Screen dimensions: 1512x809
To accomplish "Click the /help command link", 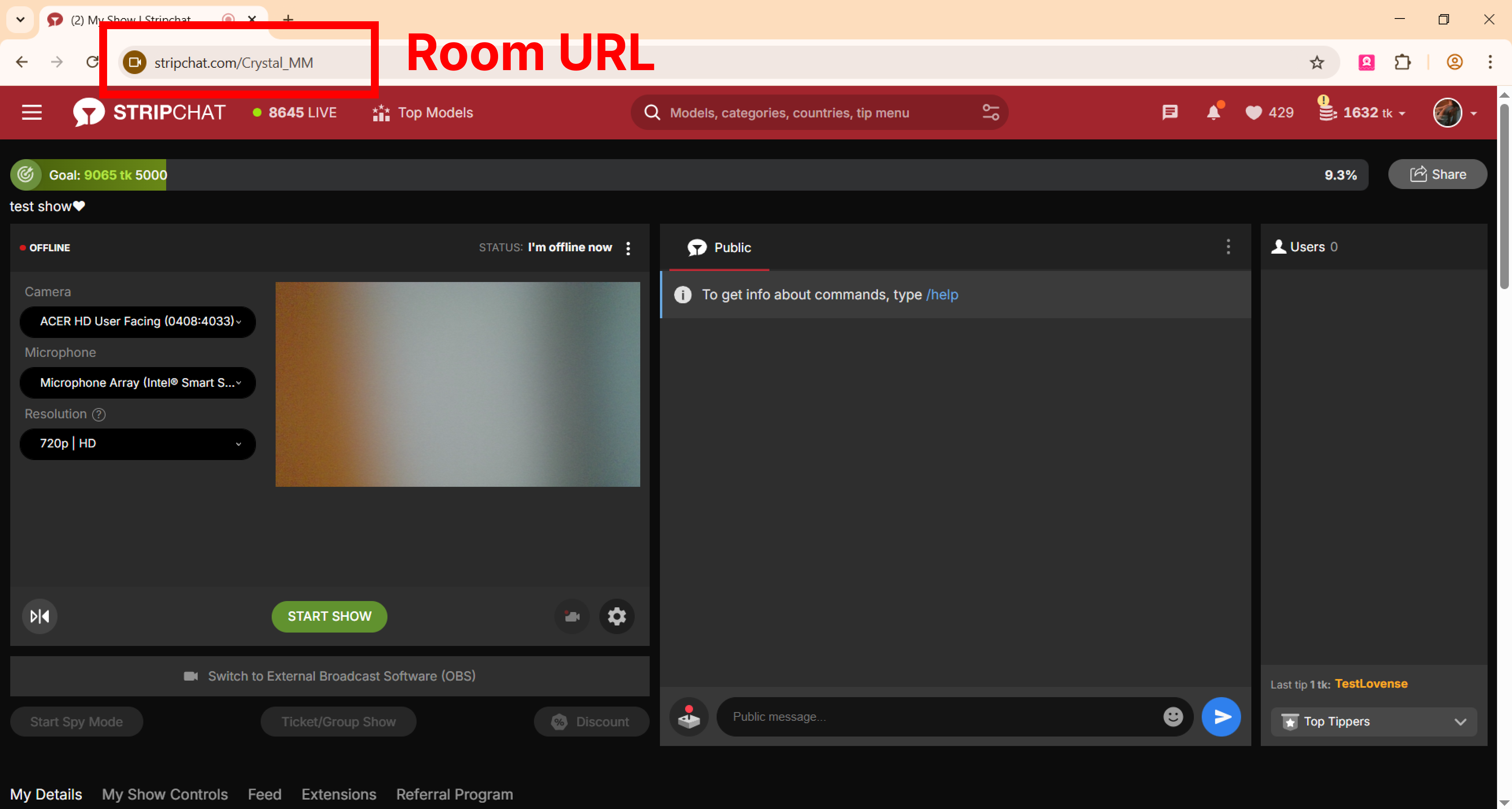I will 941,294.
